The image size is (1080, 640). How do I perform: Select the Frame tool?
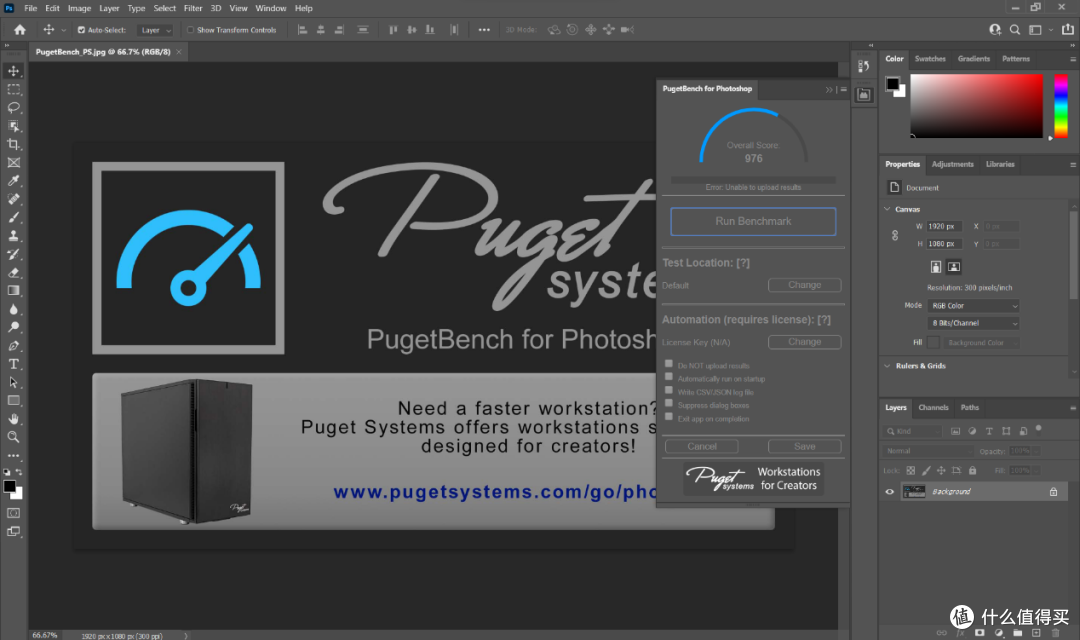[13, 163]
